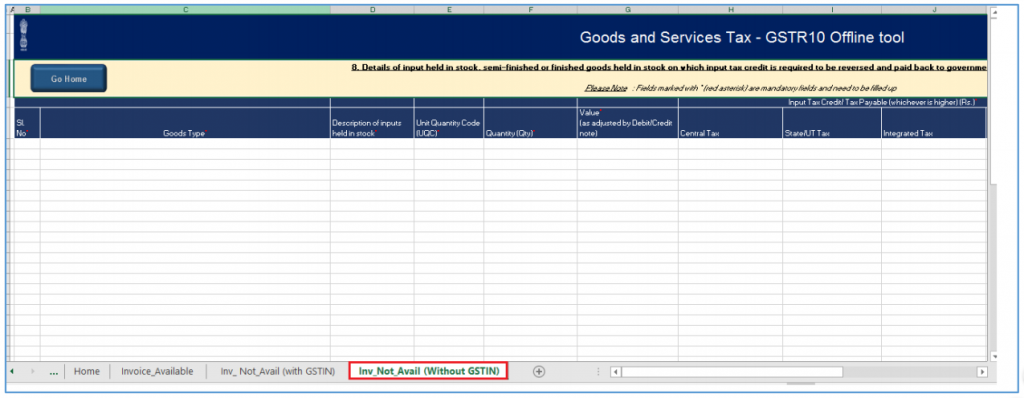This screenshot has height=398, width=1024.
Task: Add a new sheet with plus icon
Action: click(x=539, y=371)
